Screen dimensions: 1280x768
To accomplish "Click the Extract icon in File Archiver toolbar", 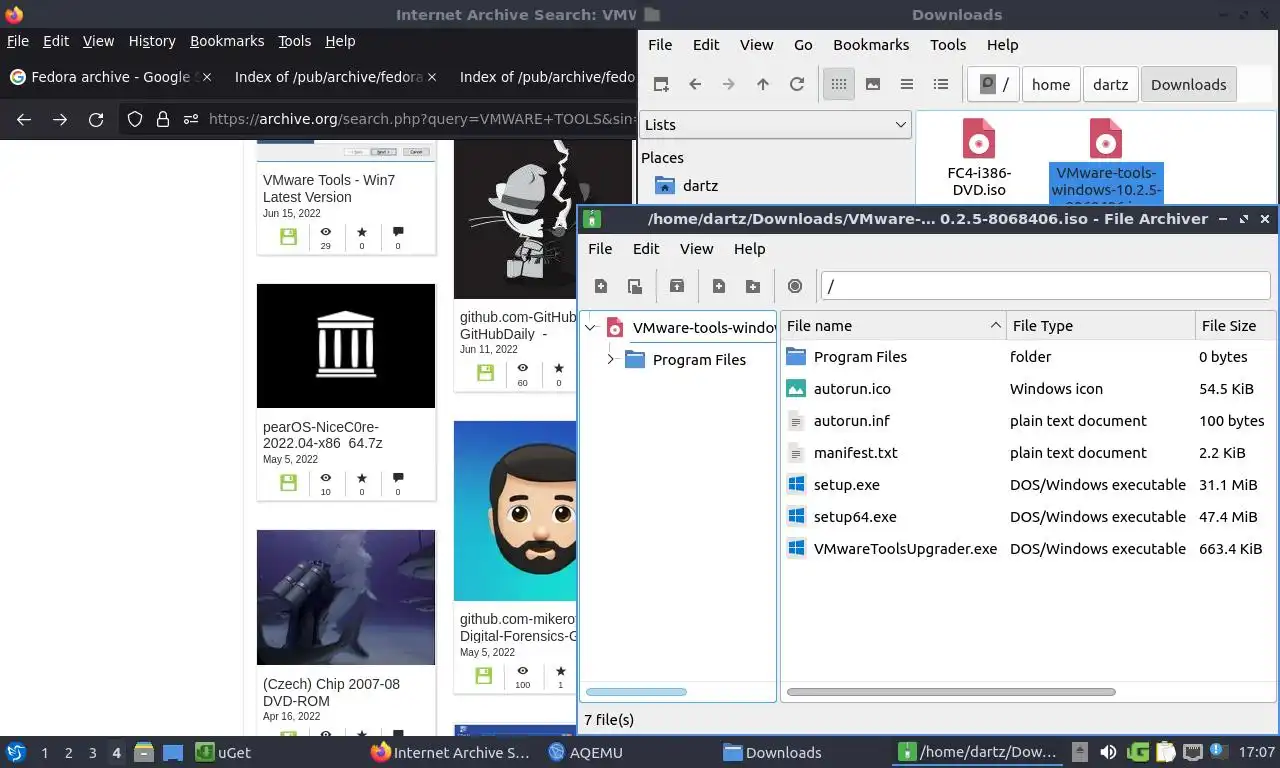I will [x=677, y=286].
